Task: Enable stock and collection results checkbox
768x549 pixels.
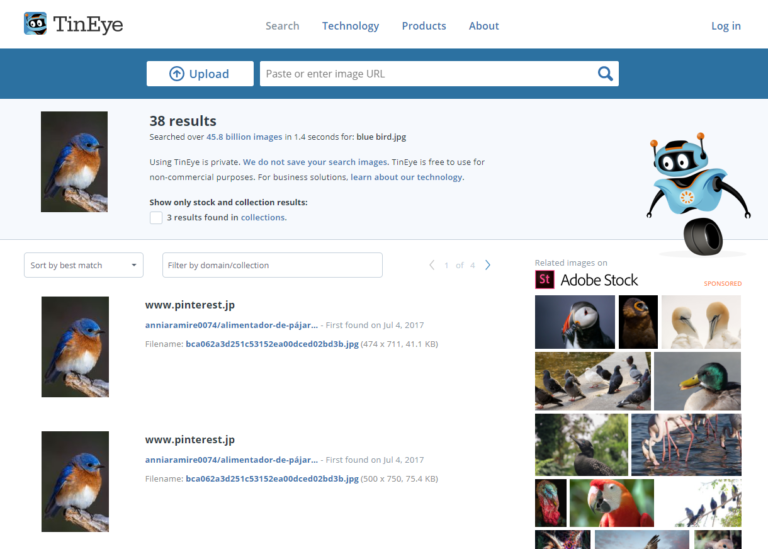Action: coord(156,217)
